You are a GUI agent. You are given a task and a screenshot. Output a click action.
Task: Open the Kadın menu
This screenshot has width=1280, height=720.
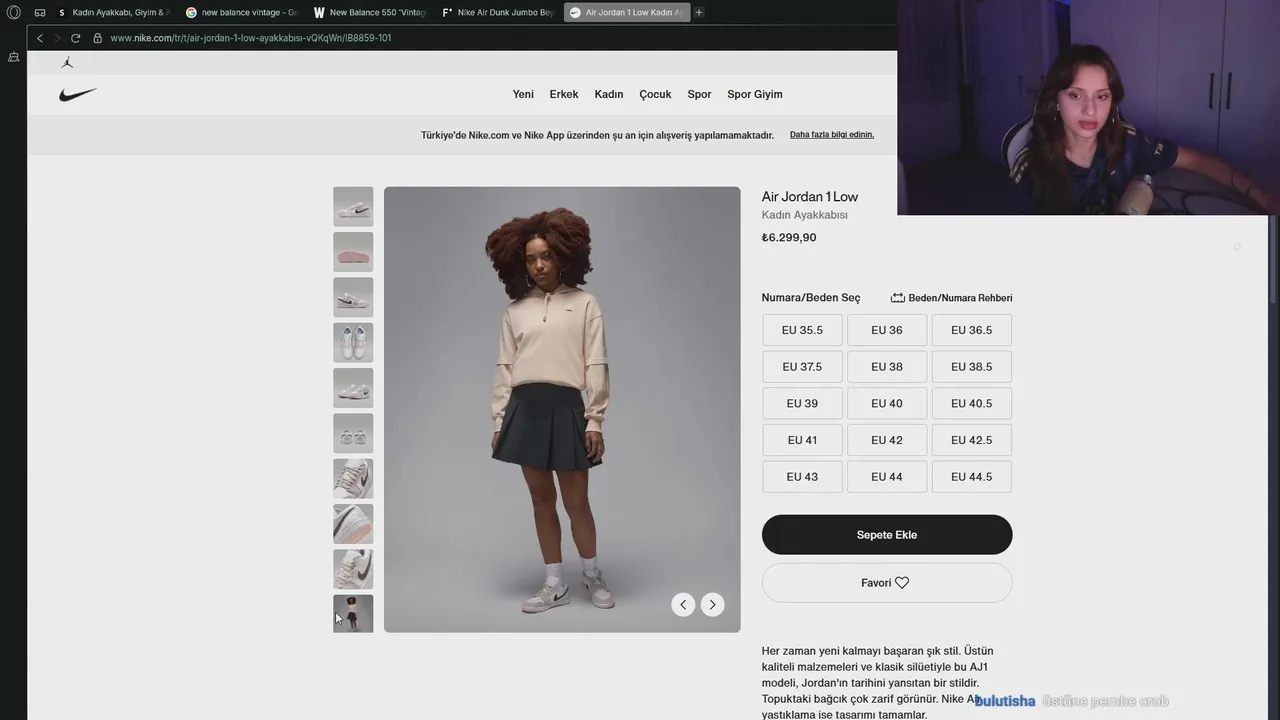click(609, 94)
